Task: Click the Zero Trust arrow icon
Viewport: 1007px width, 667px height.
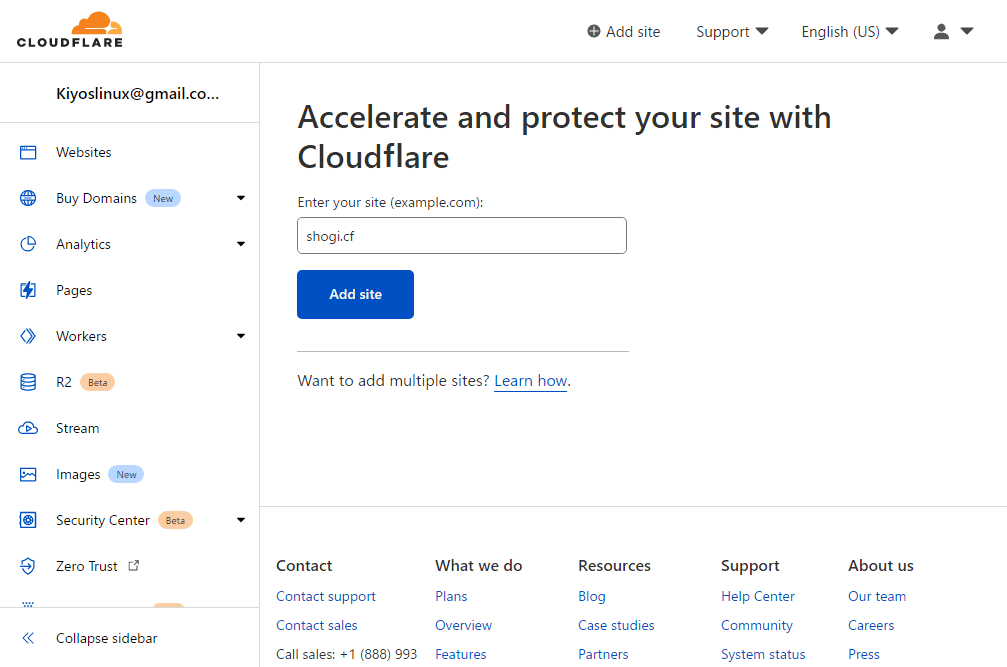Action: click(28, 566)
